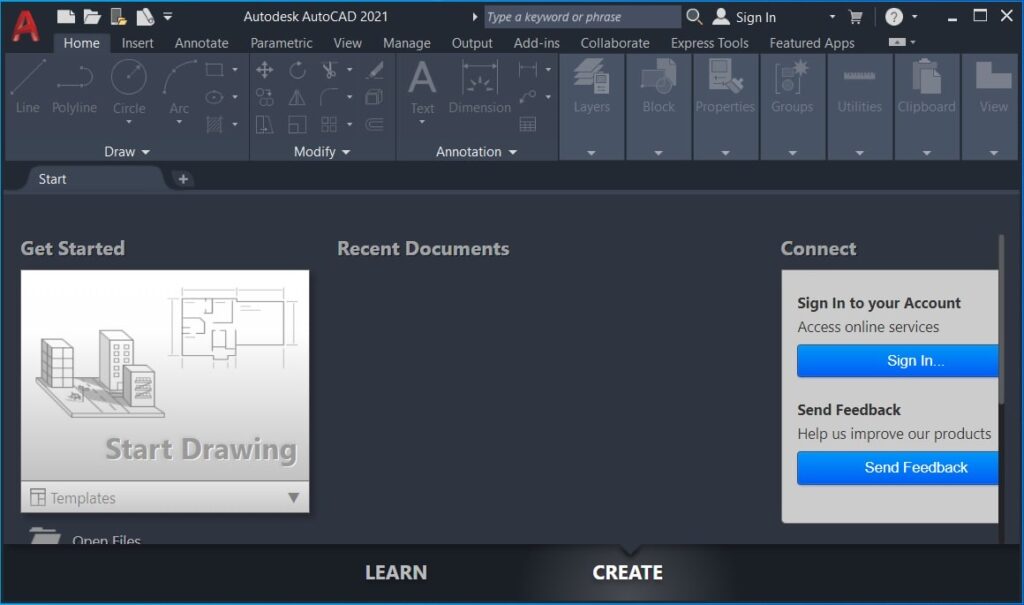Viewport: 1024px width, 605px height.
Task: Select the Move tool in Modify panel
Action: click(x=264, y=69)
